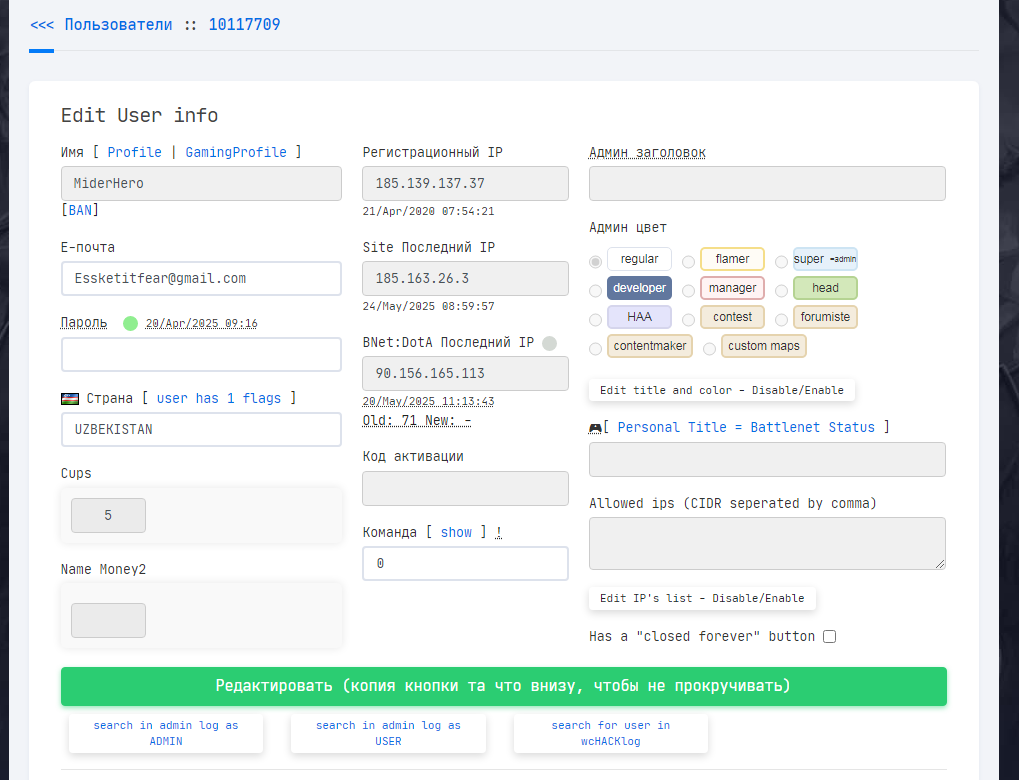Select the forumiste admin color radio

coord(781,320)
